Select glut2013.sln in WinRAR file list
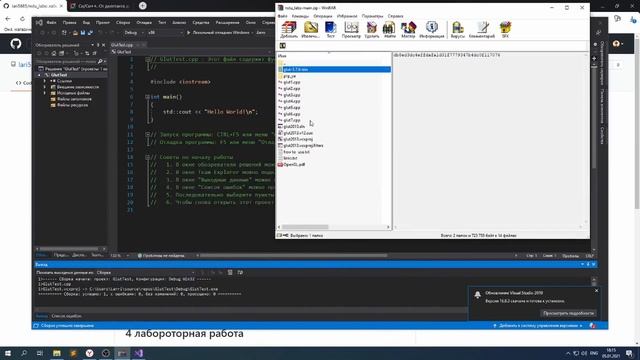640x360 pixels. (x=294, y=127)
